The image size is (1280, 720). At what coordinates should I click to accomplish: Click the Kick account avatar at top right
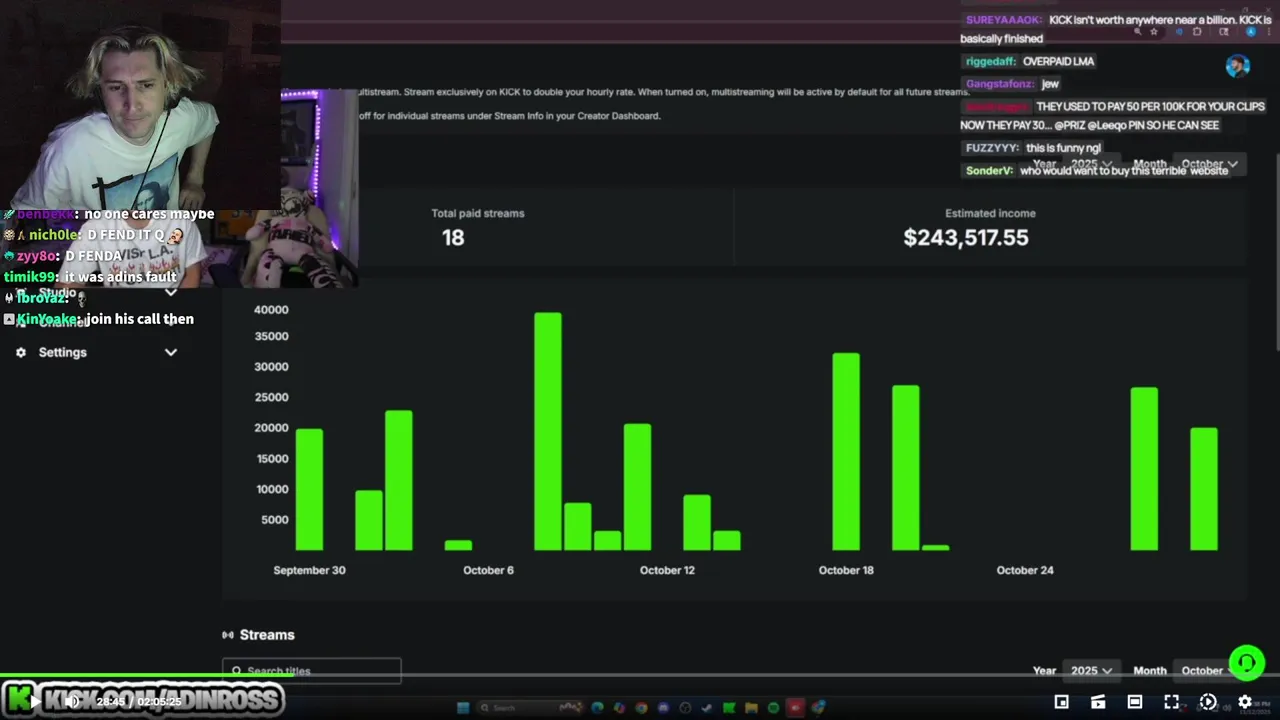(x=1238, y=66)
